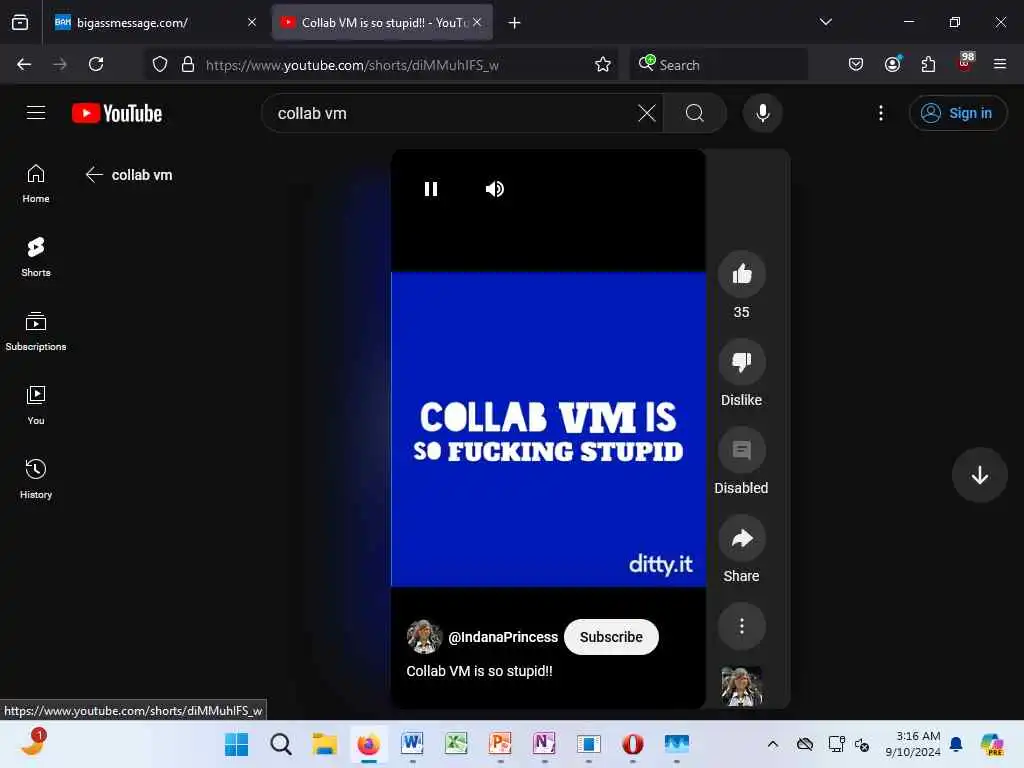Click the disabled comments icon

pos(741,450)
